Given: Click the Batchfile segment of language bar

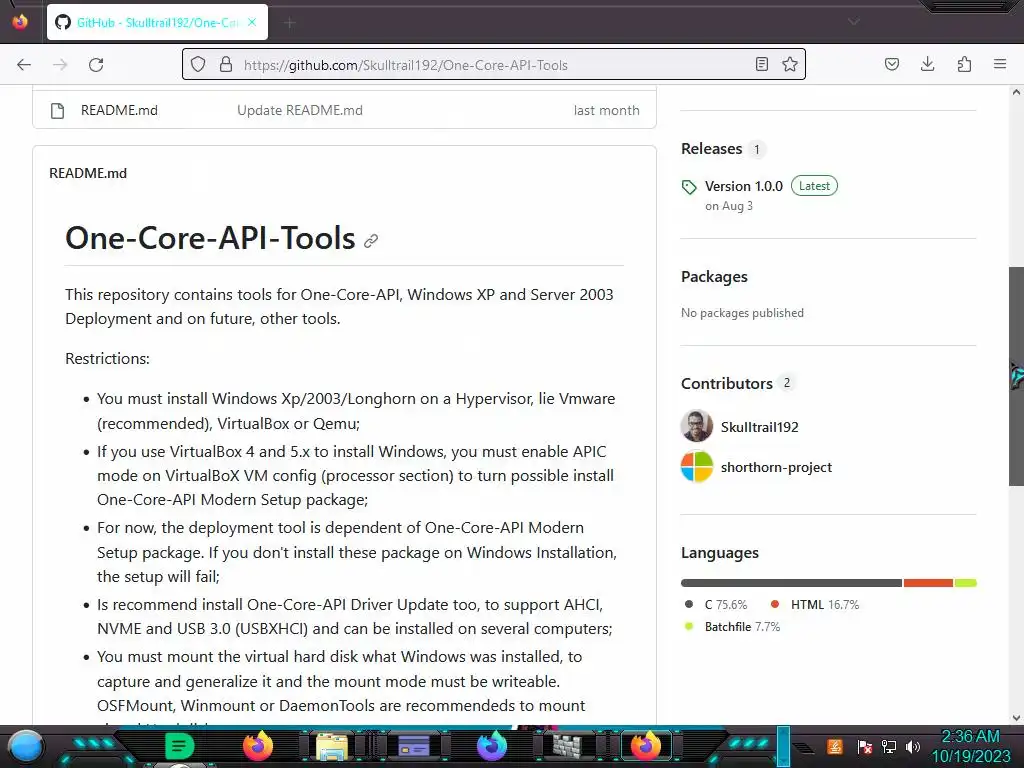Looking at the screenshot, I should 965,583.
